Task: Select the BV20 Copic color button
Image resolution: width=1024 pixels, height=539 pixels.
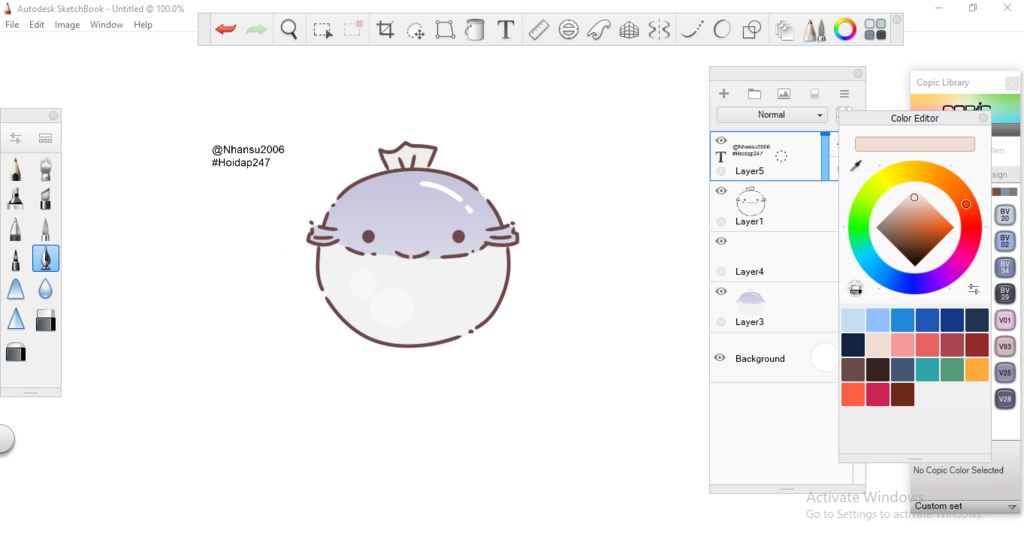Action: [1005, 215]
